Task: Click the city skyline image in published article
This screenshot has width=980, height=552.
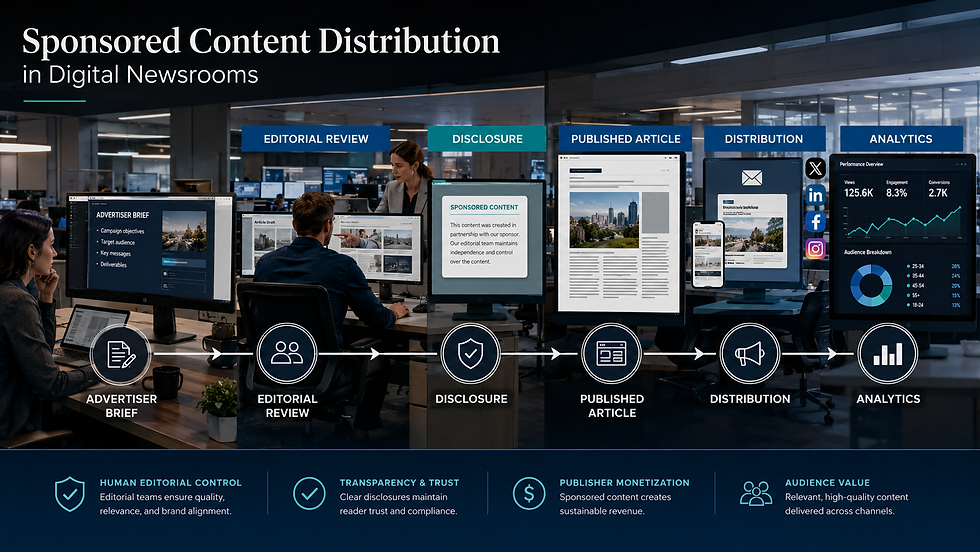Action: (604, 220)
